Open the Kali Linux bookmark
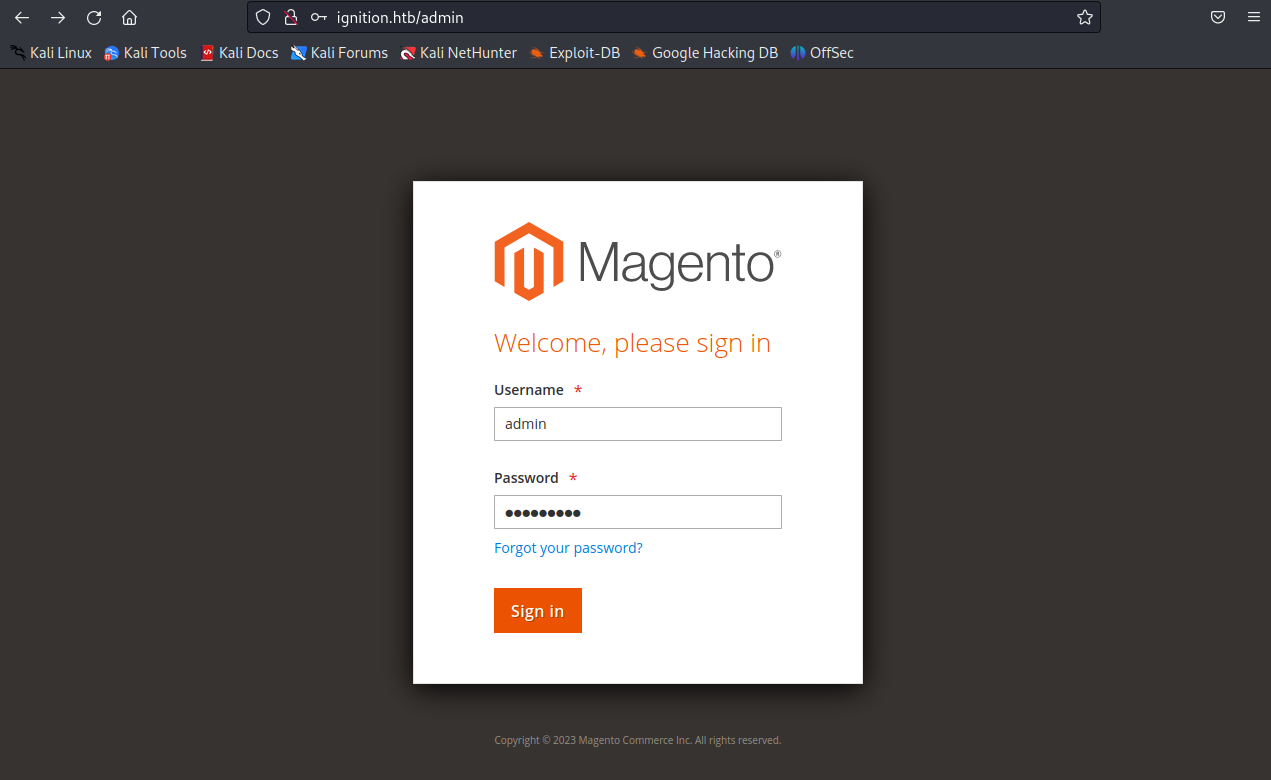Image resolution: width=1271 pixels, height=780 pixels. (51, 53)
